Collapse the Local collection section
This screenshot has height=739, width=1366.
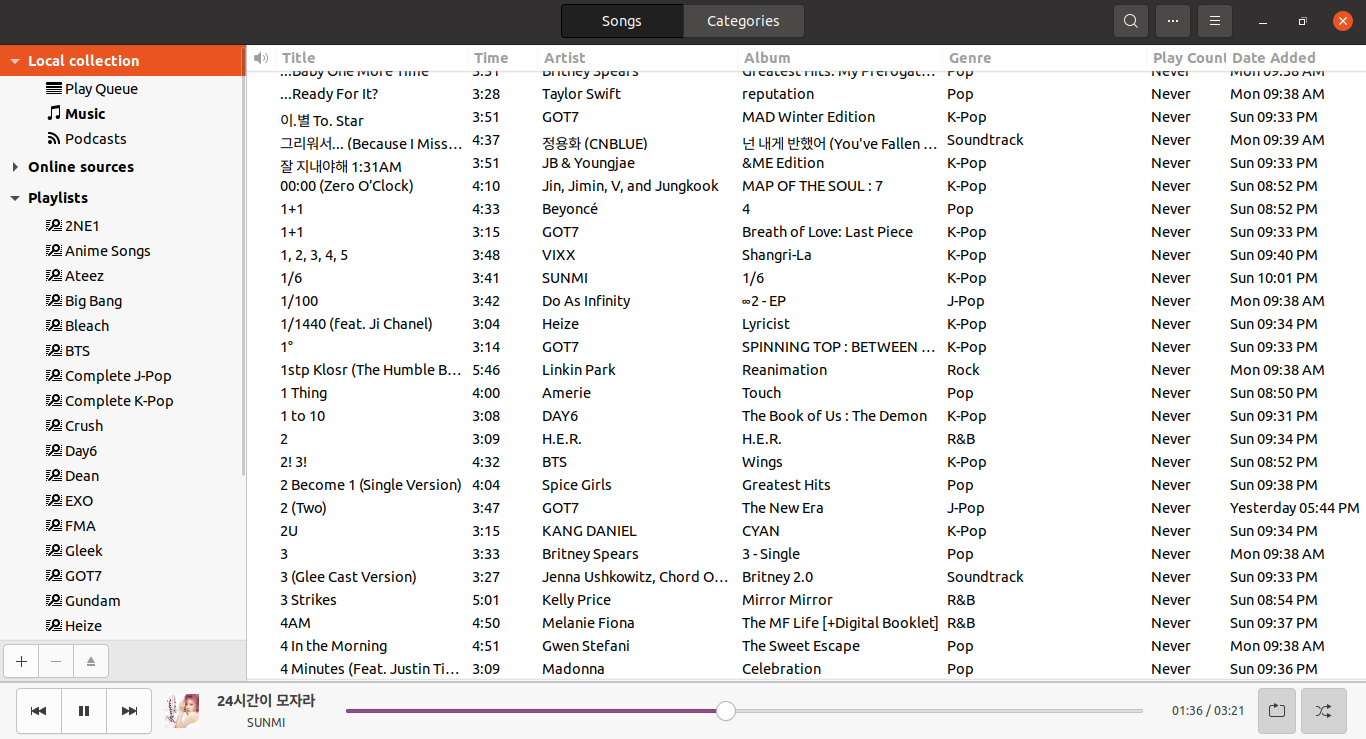click(x=15, y=61)
